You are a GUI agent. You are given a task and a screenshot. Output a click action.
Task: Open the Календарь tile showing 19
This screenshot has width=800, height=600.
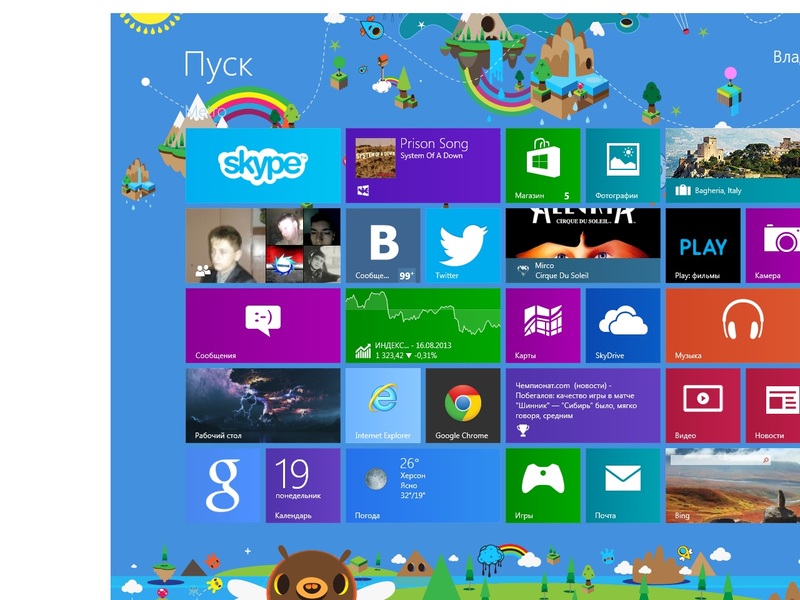302,485
